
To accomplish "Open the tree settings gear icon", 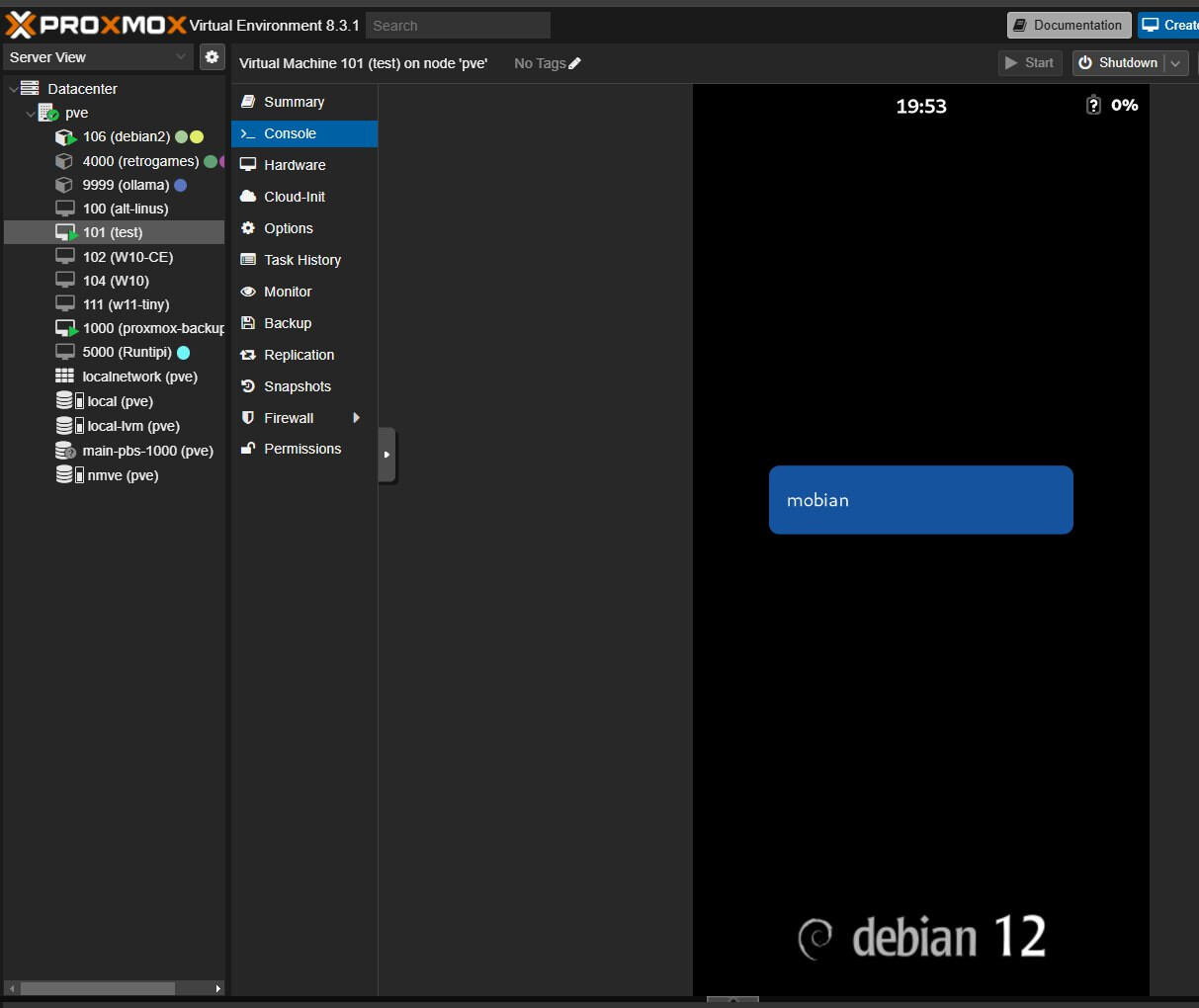I will [212, 57].
